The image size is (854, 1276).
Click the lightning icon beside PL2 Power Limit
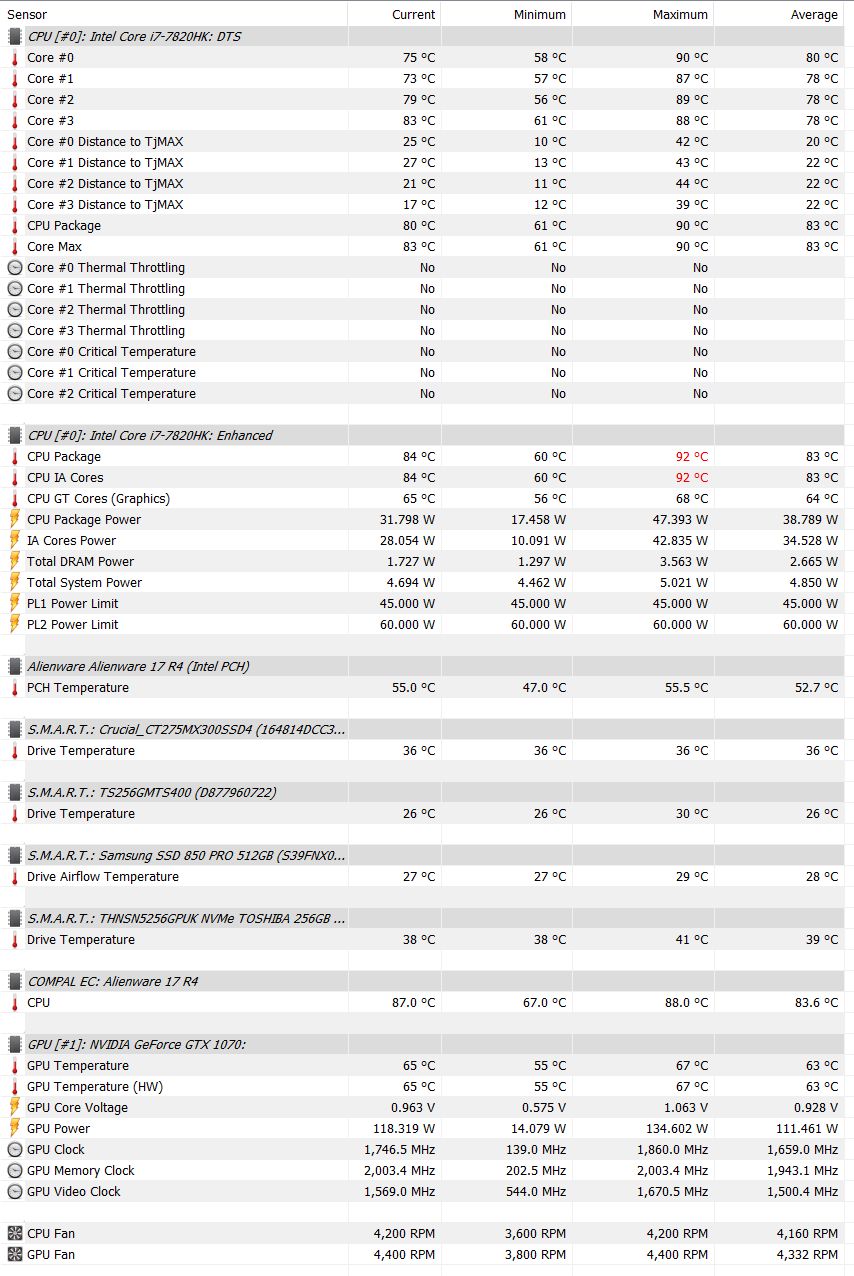tap(15, 625)
